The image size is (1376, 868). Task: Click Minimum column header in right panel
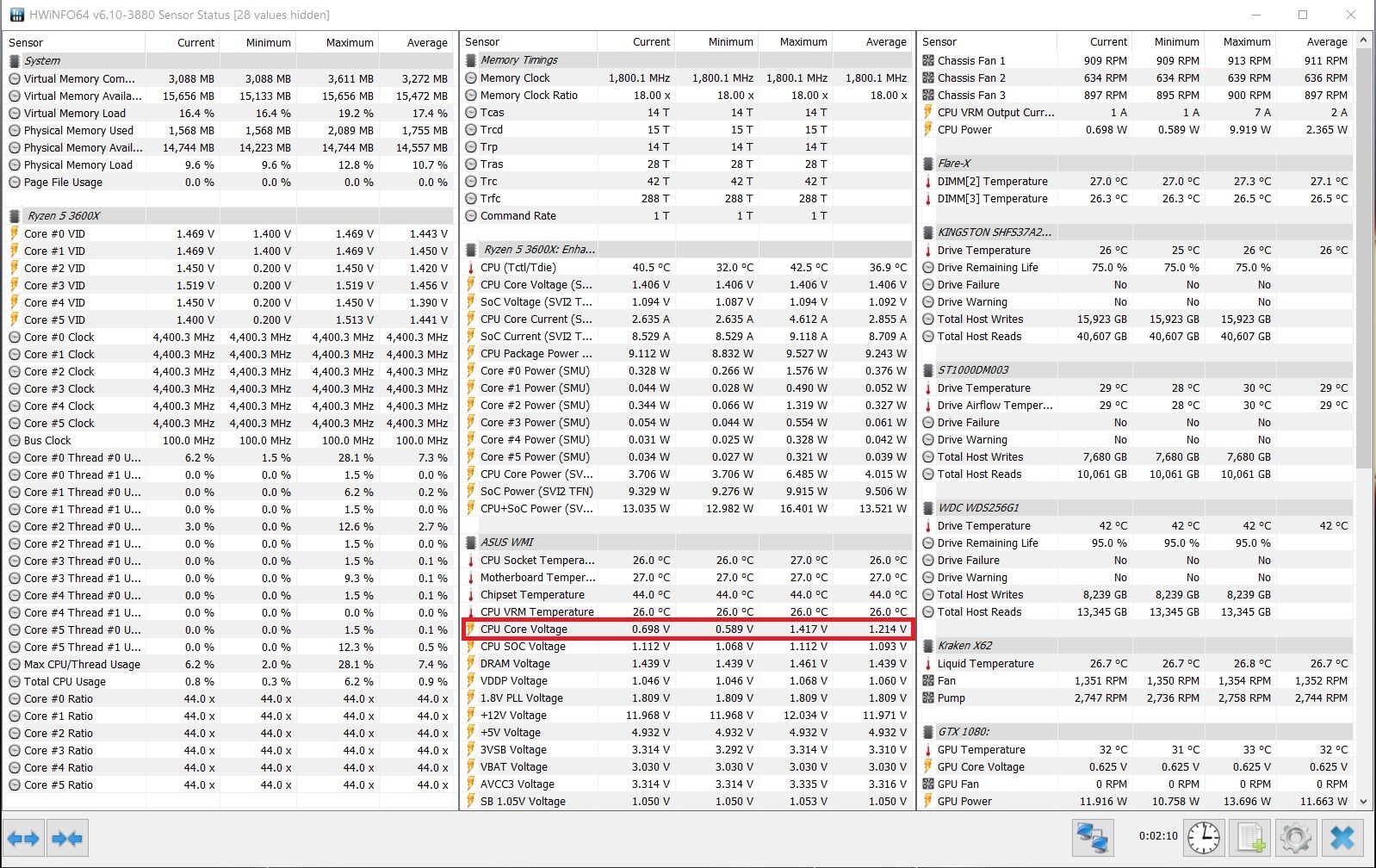(x=1167, y=41)
